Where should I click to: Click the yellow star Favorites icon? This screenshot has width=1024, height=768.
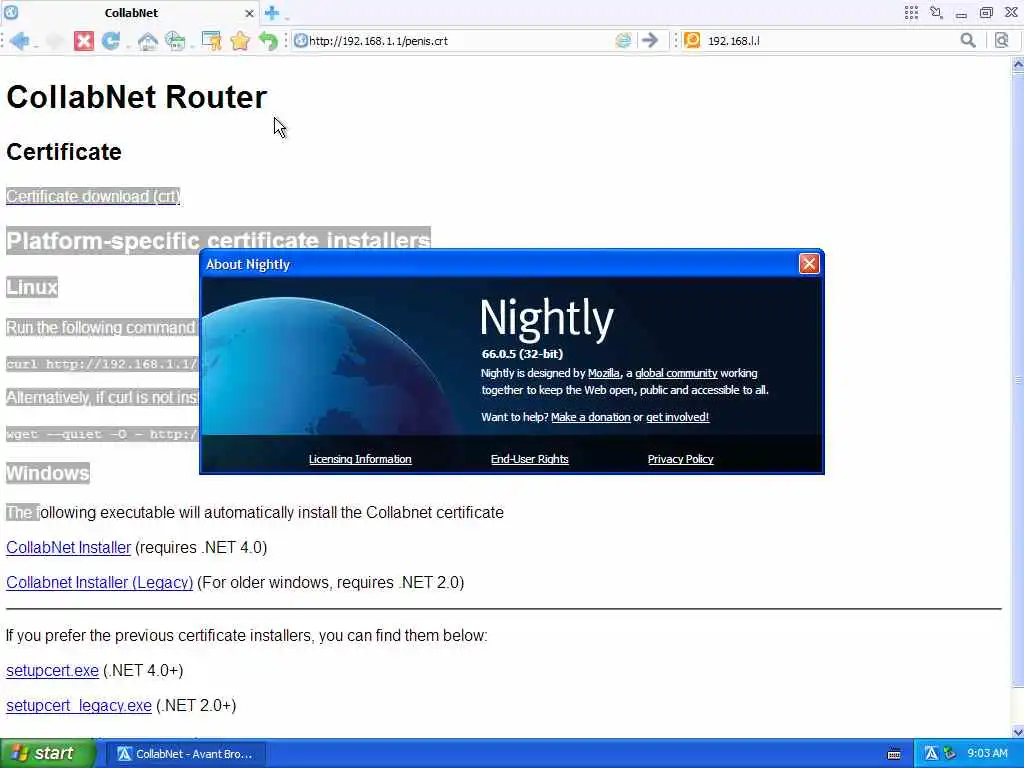pos(240,40)
